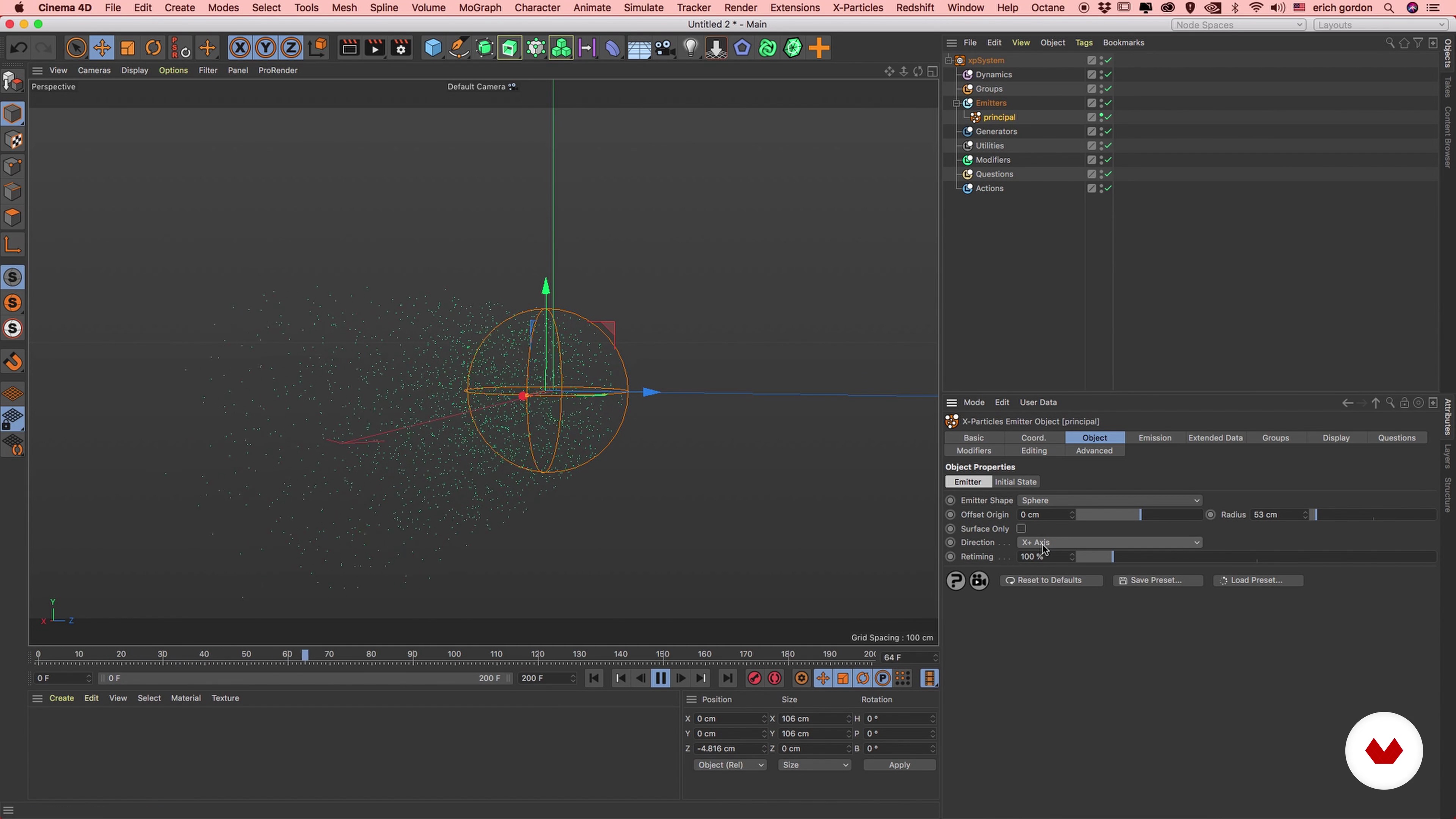The width and height of the screenshot is (1456, 819).
Task: Toggle Autokeying record button
Action: [774, 678]
